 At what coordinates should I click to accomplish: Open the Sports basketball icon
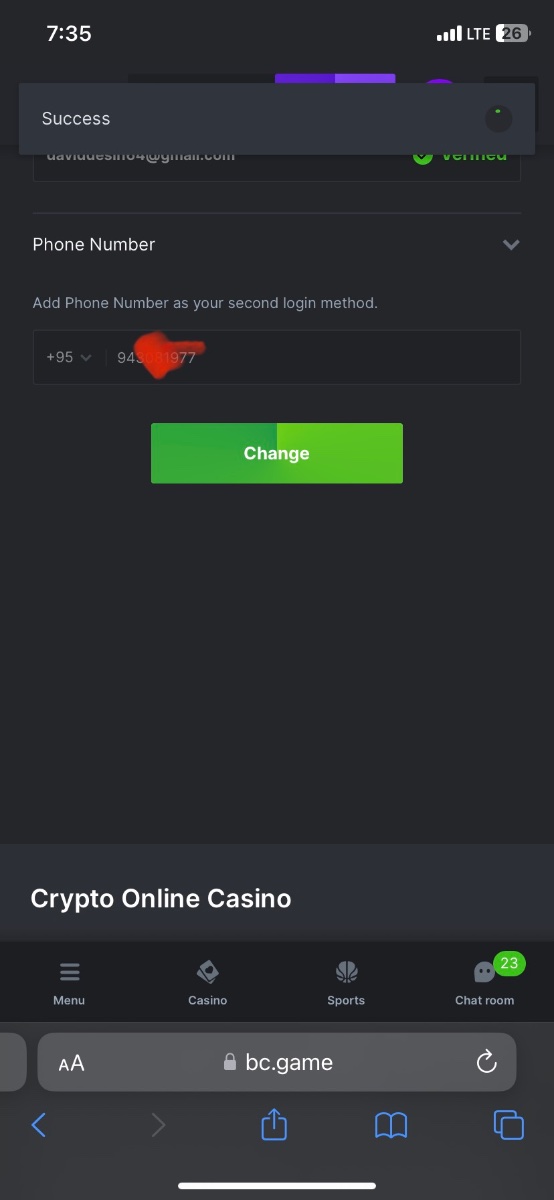(x=346, y=972)
